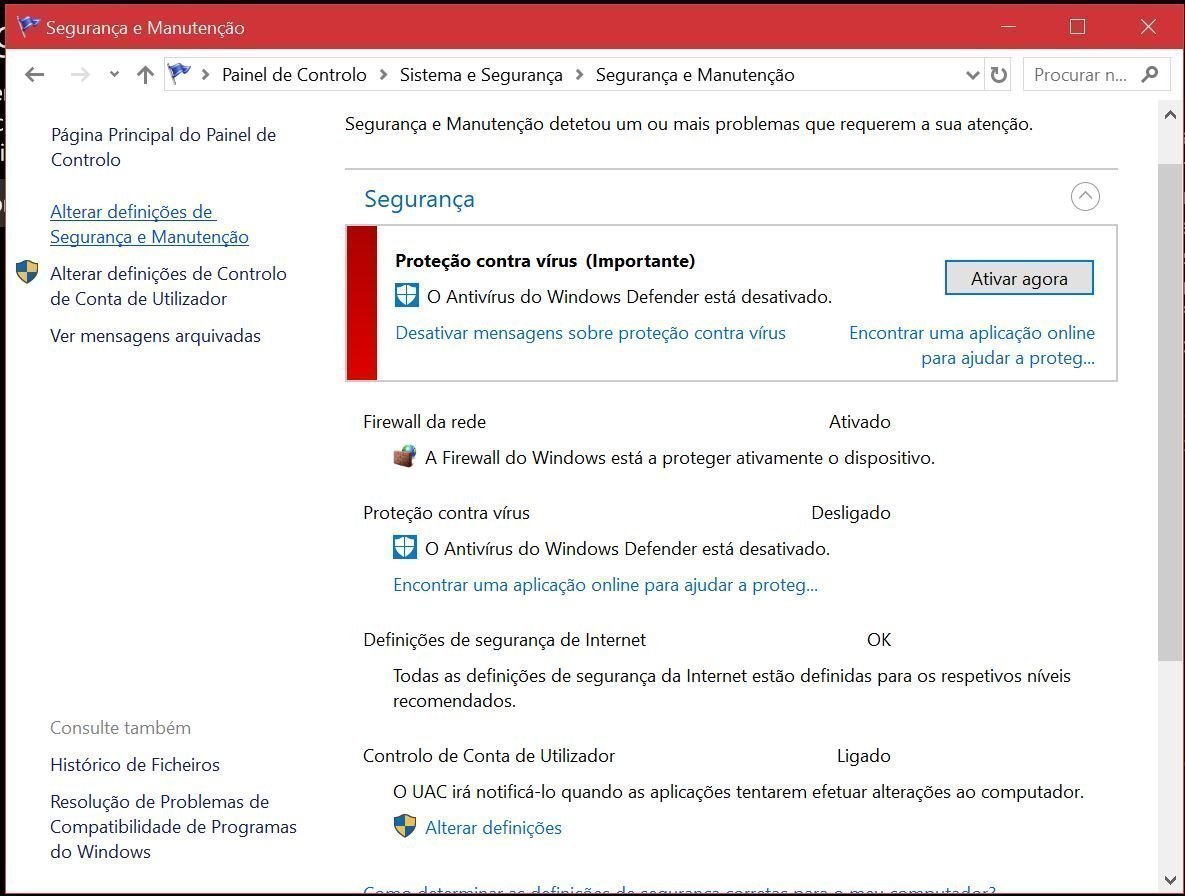This screenshot has height=896, width=1185.
Task: Click the Segurança section heading
Action: pos(419,199)
